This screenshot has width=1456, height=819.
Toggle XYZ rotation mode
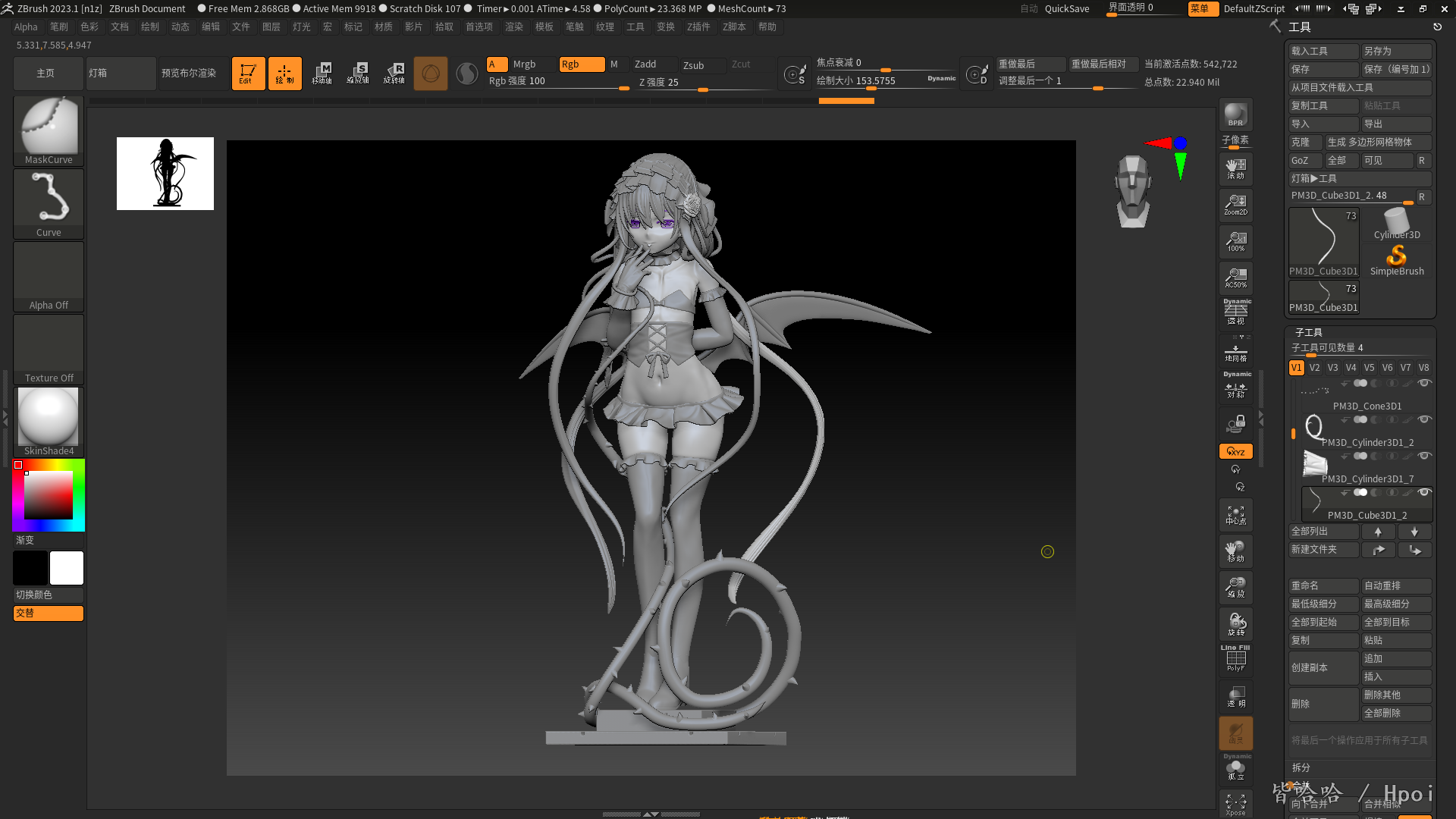coord(1235,451)
